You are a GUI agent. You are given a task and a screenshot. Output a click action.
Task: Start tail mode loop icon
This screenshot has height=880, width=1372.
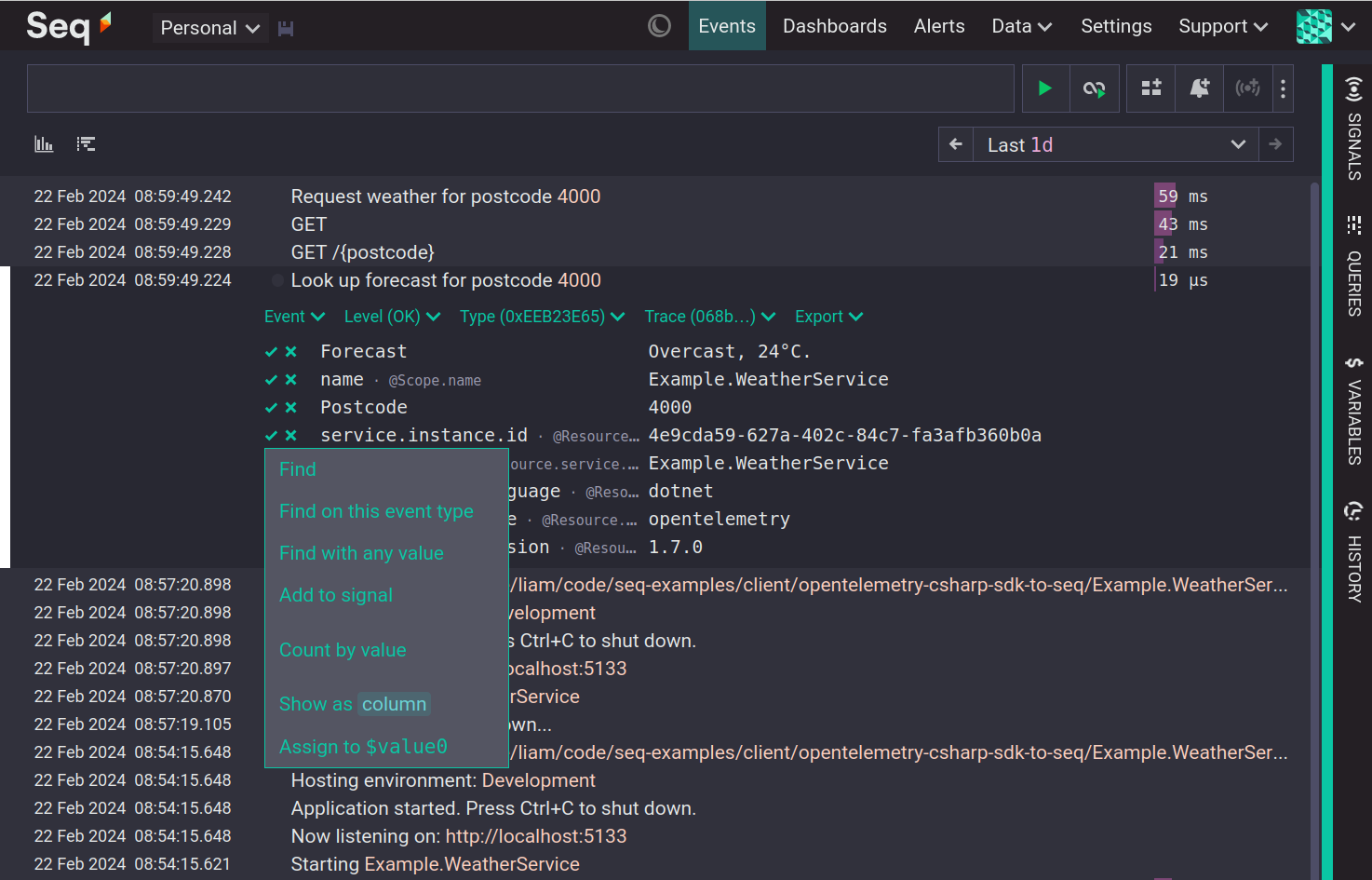point(1094,88)
